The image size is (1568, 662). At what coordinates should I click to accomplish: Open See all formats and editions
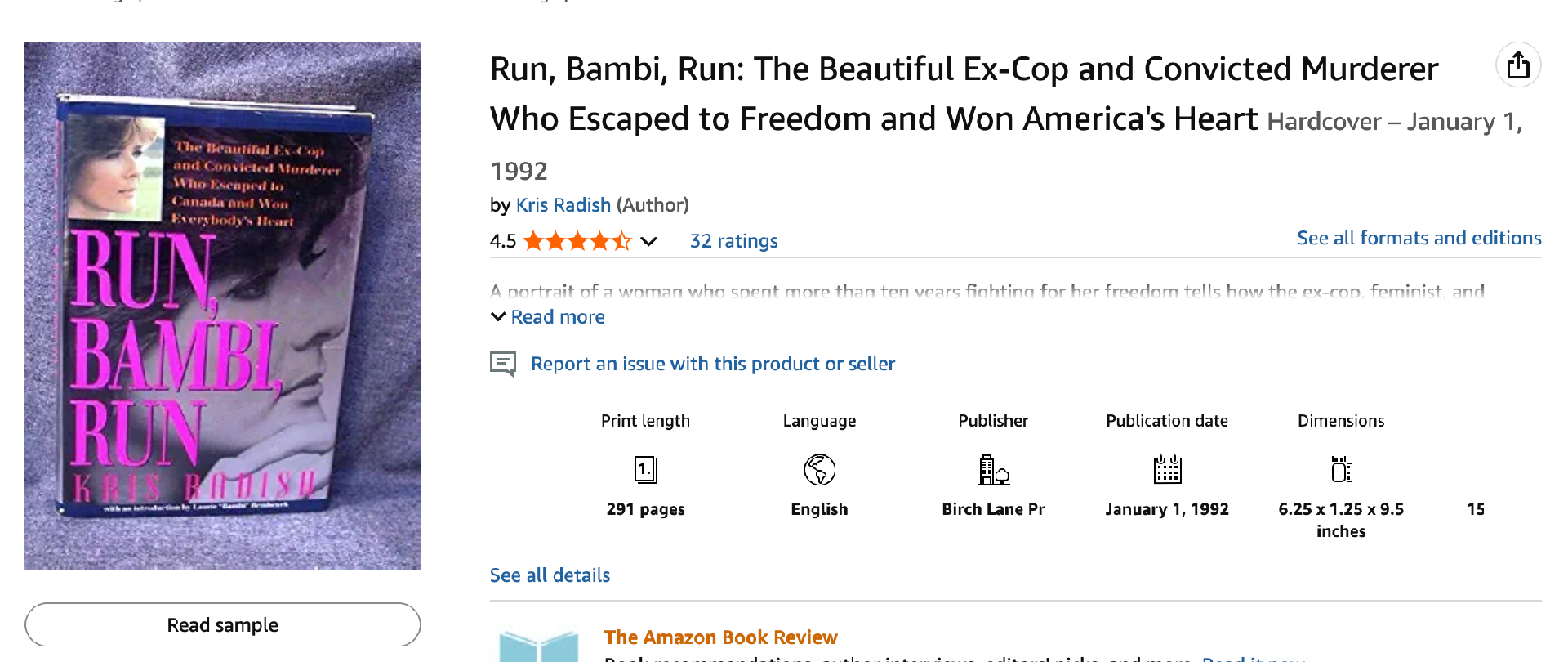pyautogui.click(x=1419, y=238)
